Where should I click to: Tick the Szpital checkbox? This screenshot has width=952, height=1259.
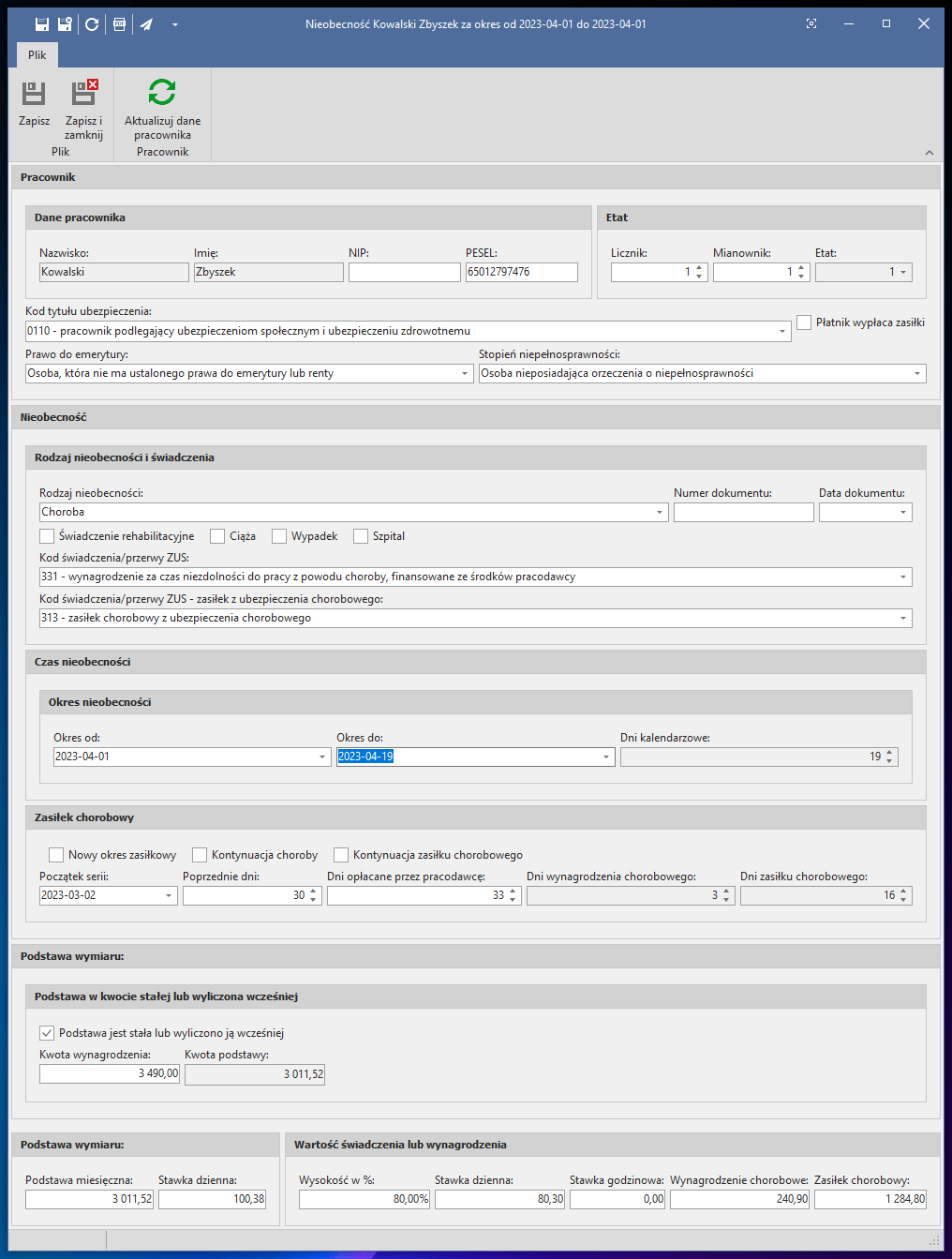tap(361, 536)
